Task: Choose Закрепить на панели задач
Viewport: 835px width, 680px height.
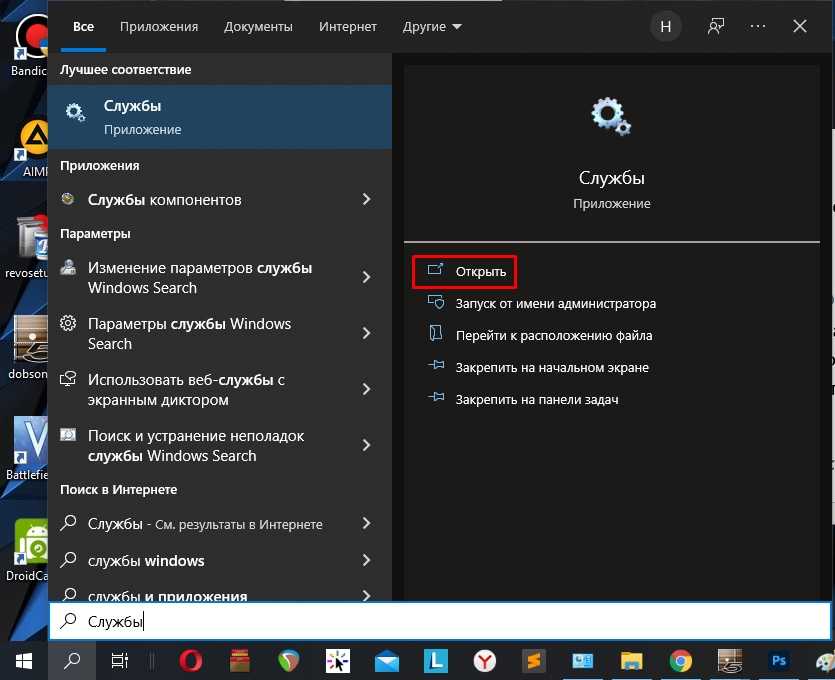Action: coord(536,399)
